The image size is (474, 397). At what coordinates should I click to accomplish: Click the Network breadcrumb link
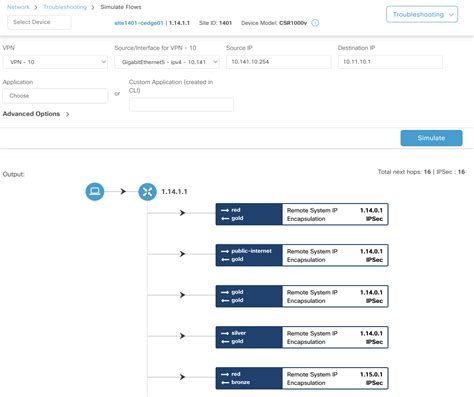click(x=18, y=7)
